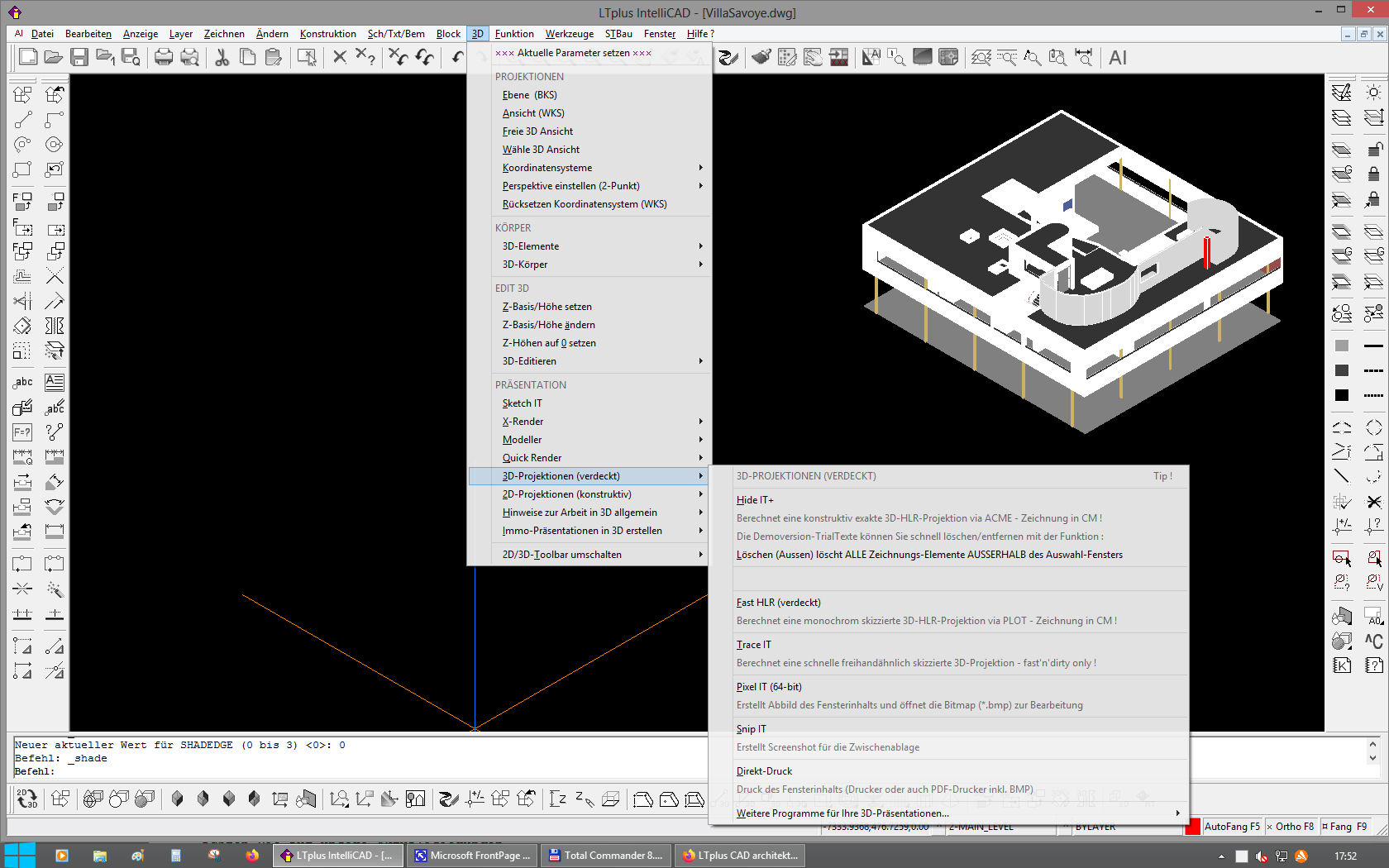1389x868 pixels.
Task: Click the °C icon in the right toolbar
Action: tap(1373, 641)
